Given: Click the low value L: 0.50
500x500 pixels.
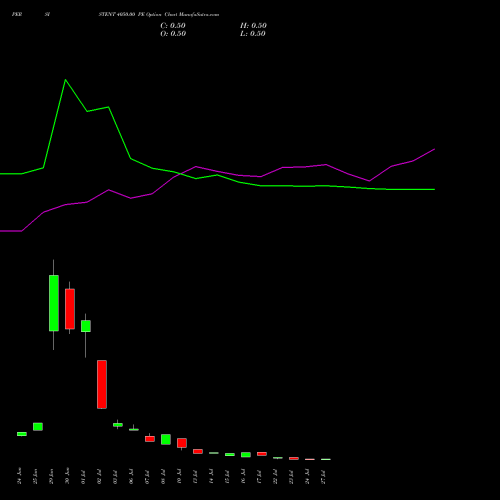Looking at the screenshot, I should tap(253, 34).
